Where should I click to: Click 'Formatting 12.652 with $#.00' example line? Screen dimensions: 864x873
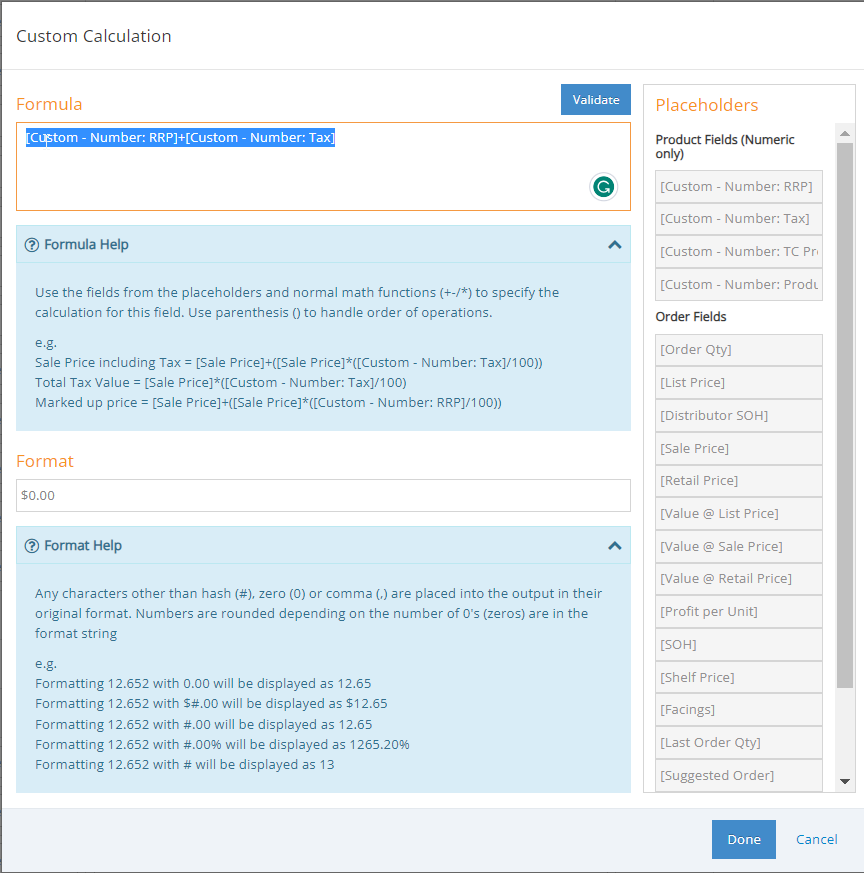[211, 703]
